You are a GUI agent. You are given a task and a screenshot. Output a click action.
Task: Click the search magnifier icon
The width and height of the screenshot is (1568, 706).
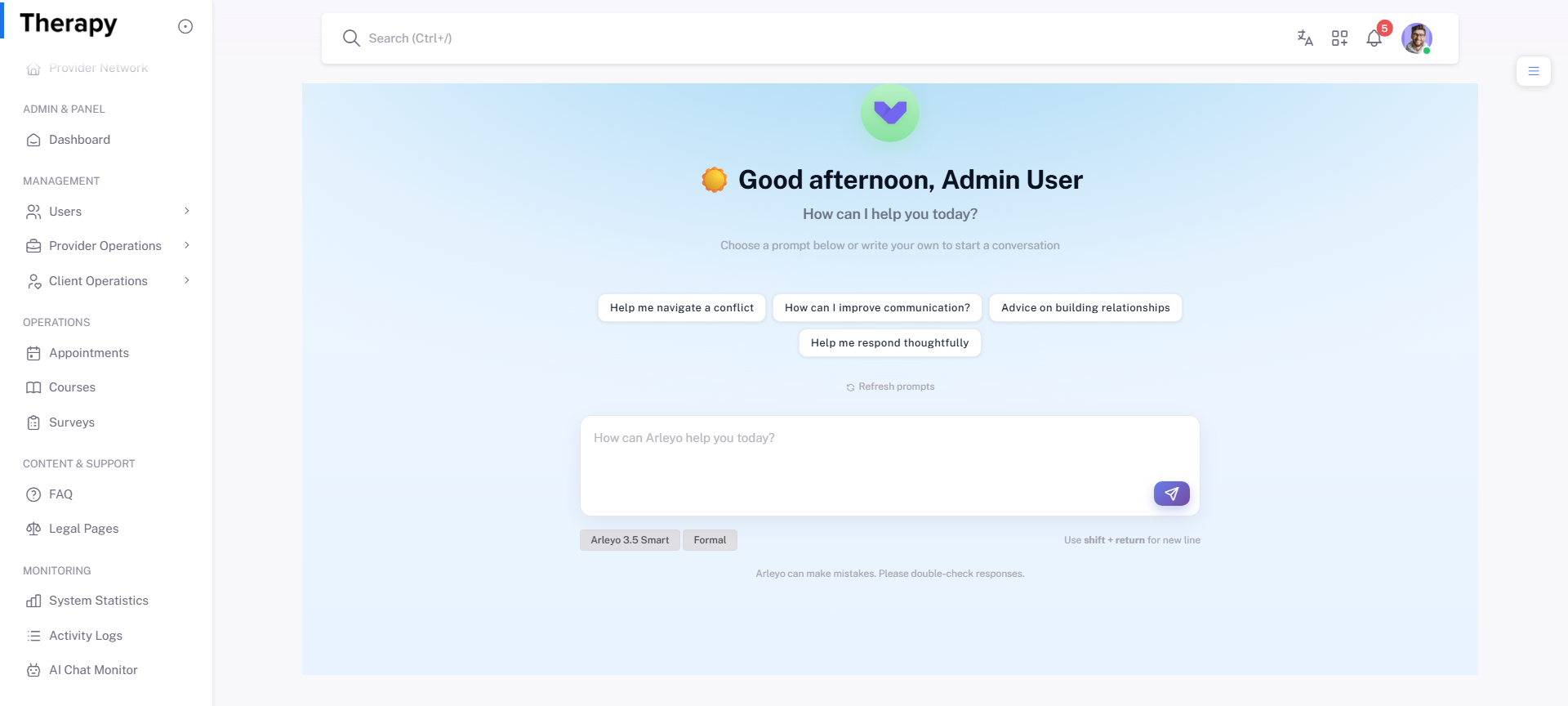tap(351, 38)
